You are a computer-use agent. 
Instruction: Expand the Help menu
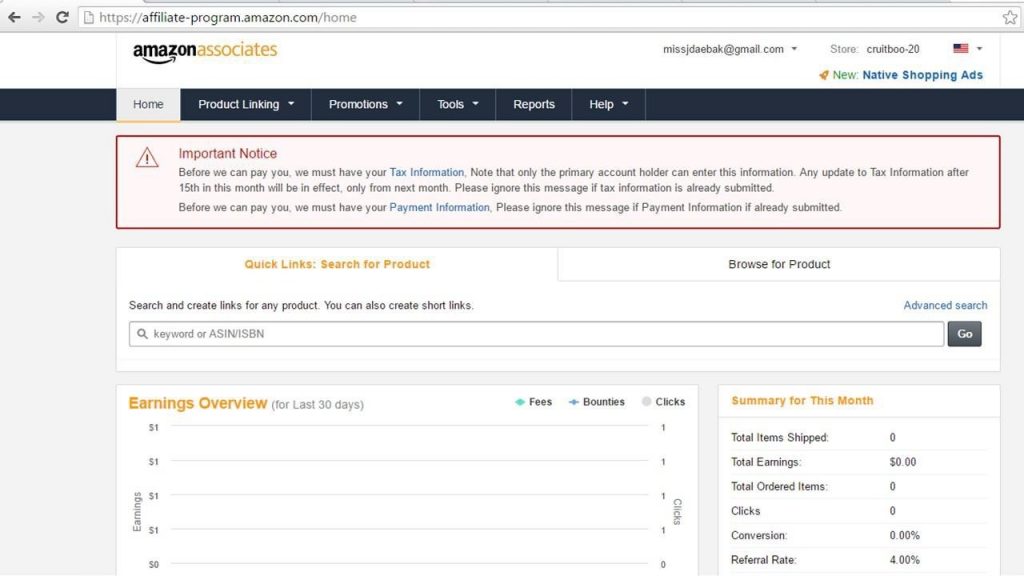click(x=608, y=104)
